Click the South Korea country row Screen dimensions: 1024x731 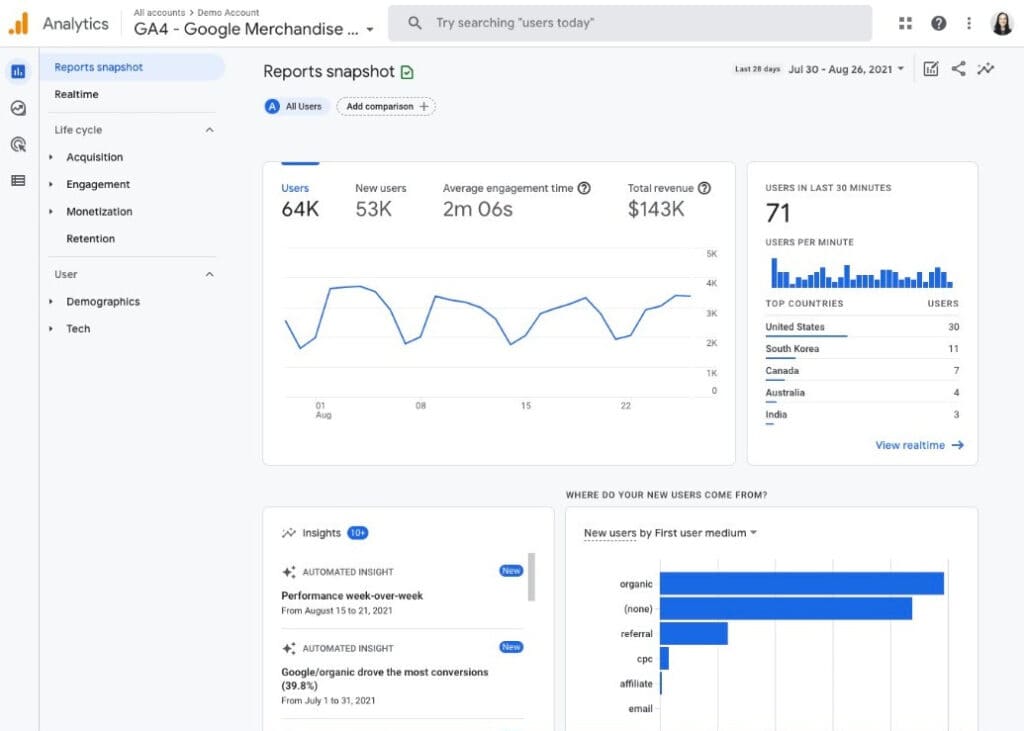pos(862,349)
